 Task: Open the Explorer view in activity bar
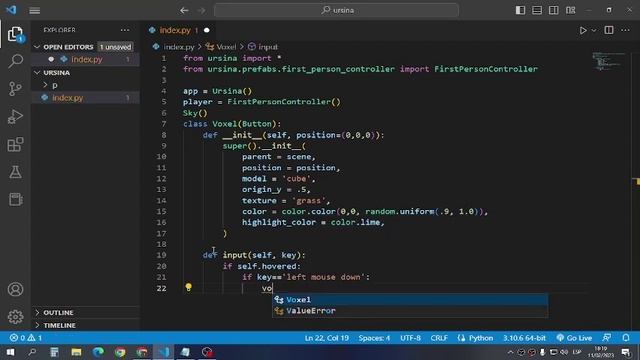click(15, 34)
